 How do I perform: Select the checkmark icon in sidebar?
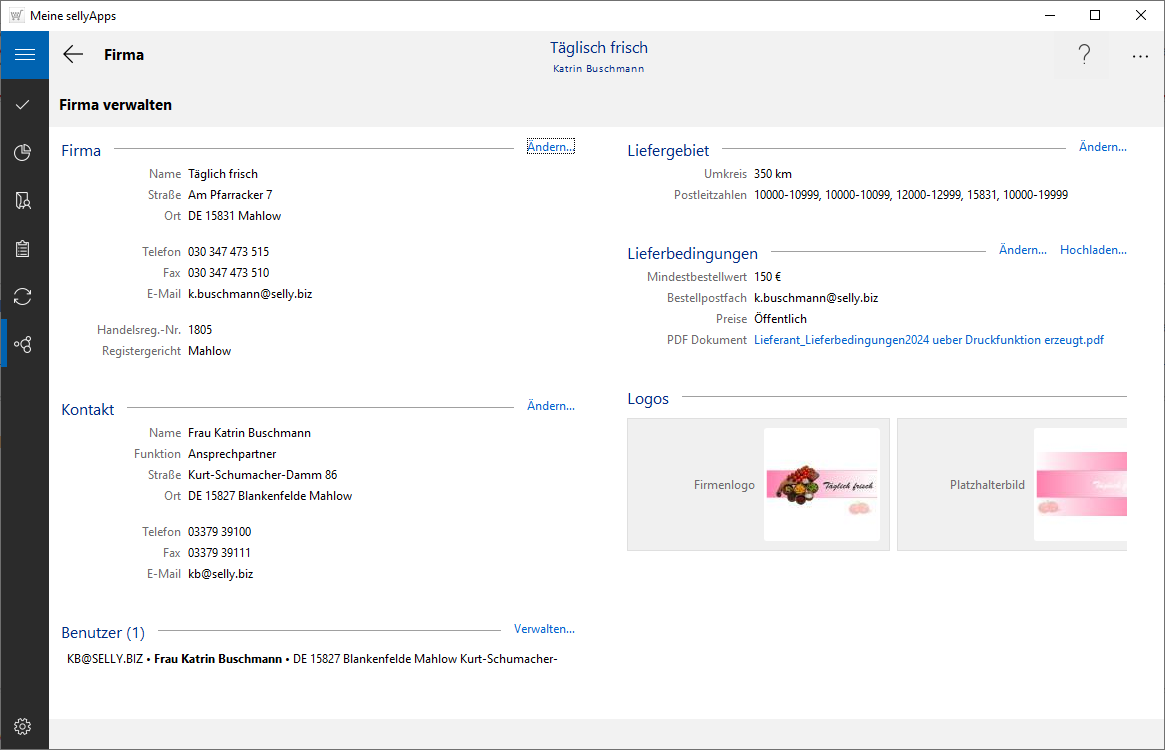[24, 104]
